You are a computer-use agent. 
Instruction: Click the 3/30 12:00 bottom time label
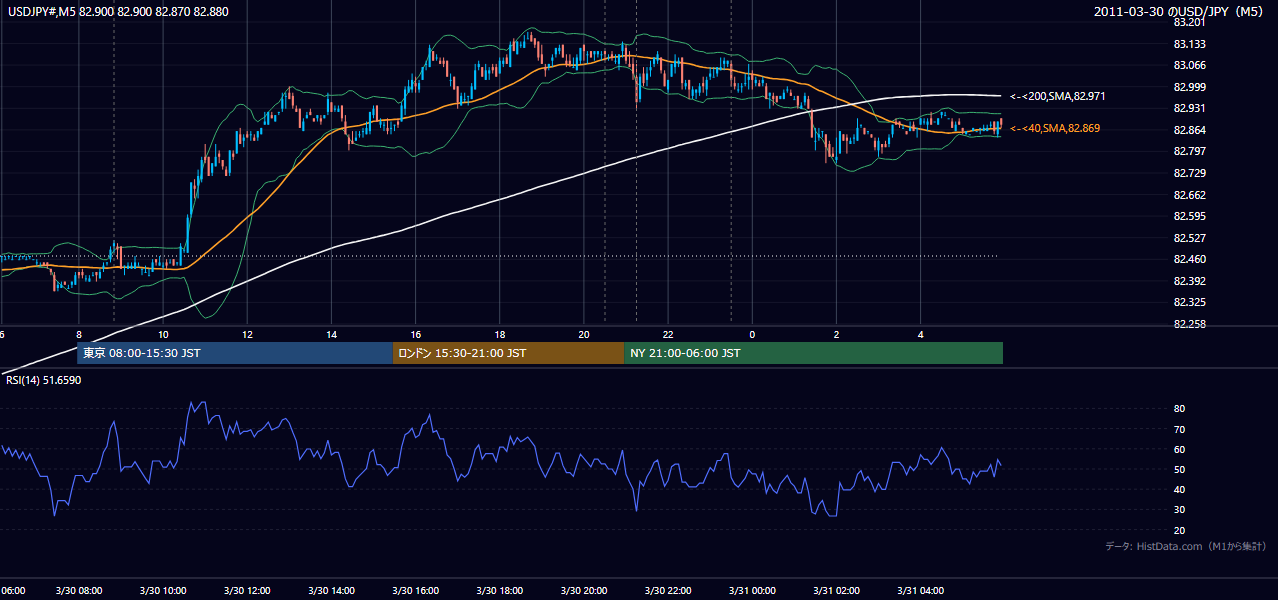point(246,590)
